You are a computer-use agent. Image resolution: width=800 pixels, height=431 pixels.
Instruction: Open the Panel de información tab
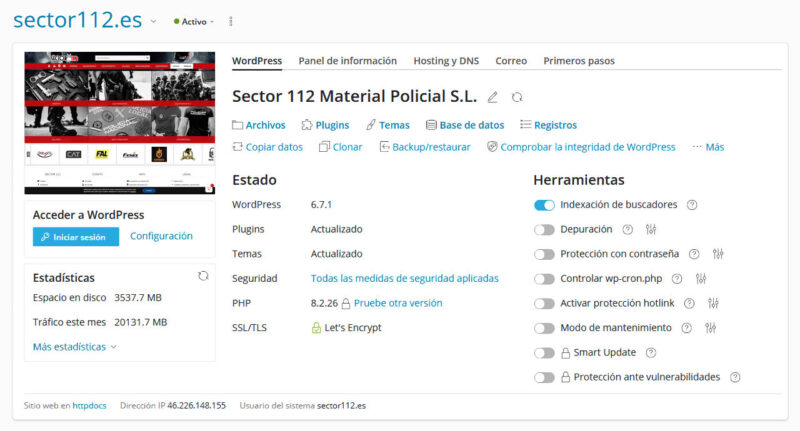(347, 61)
